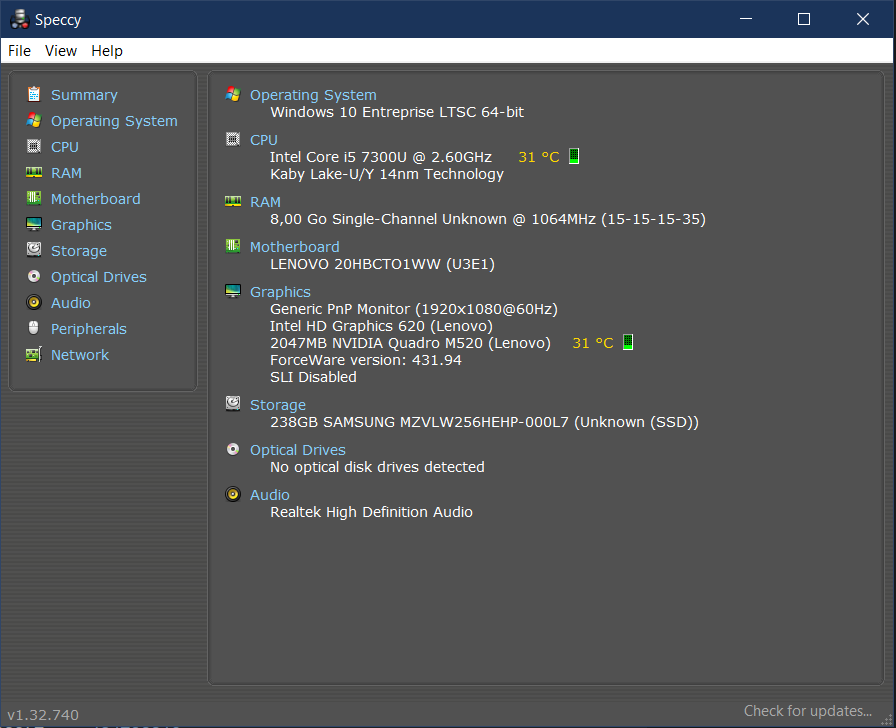
Task: Click the Motherboard icon in sidebar
Action: tap(34, 198)
